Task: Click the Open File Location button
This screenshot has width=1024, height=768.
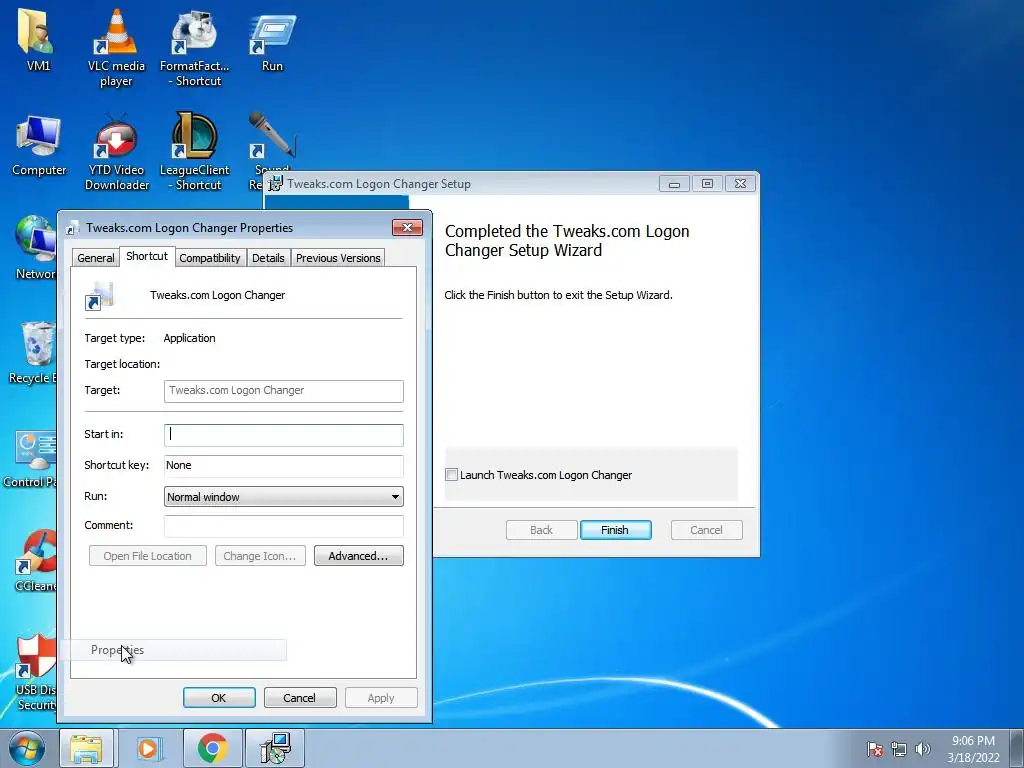Action: point(148,556)
